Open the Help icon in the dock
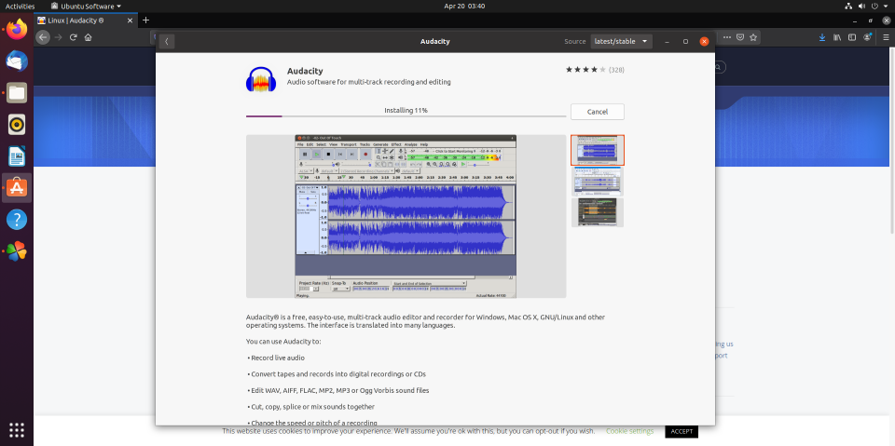This screenshot has height=446, width=895. tap(16, 219)
